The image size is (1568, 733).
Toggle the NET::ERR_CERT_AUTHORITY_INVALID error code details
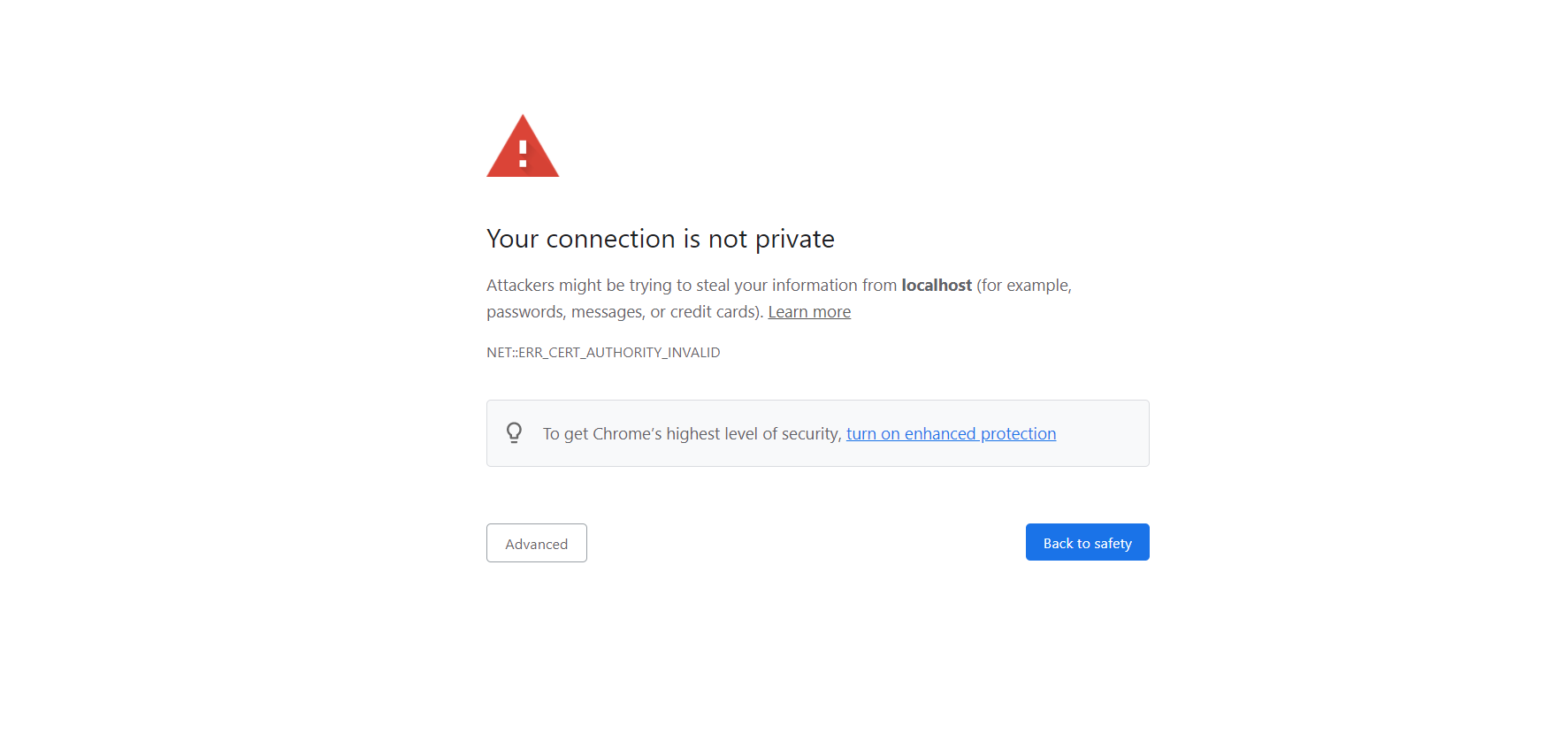[603, 353]
